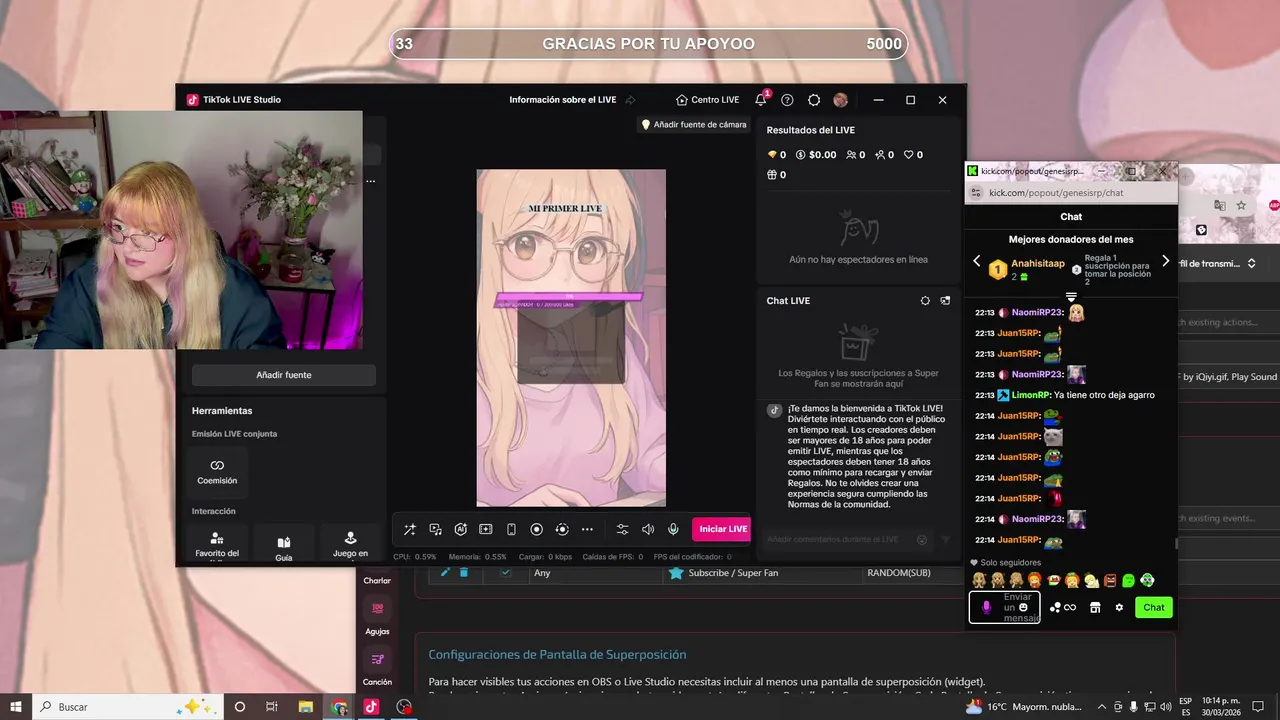Open the media and music tool icon
Viewport: 1280px width, 720px height.
[435, 529]
